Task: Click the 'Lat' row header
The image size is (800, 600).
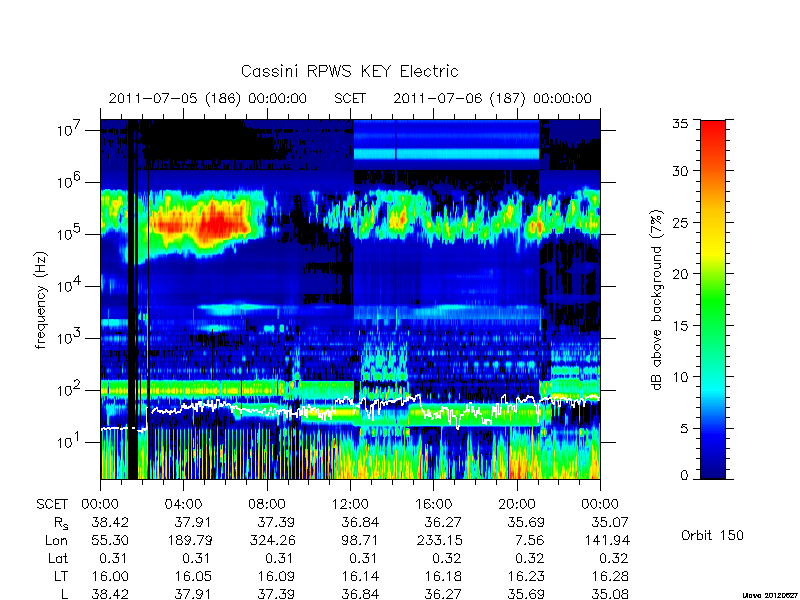Action: (x=58, y=558)
